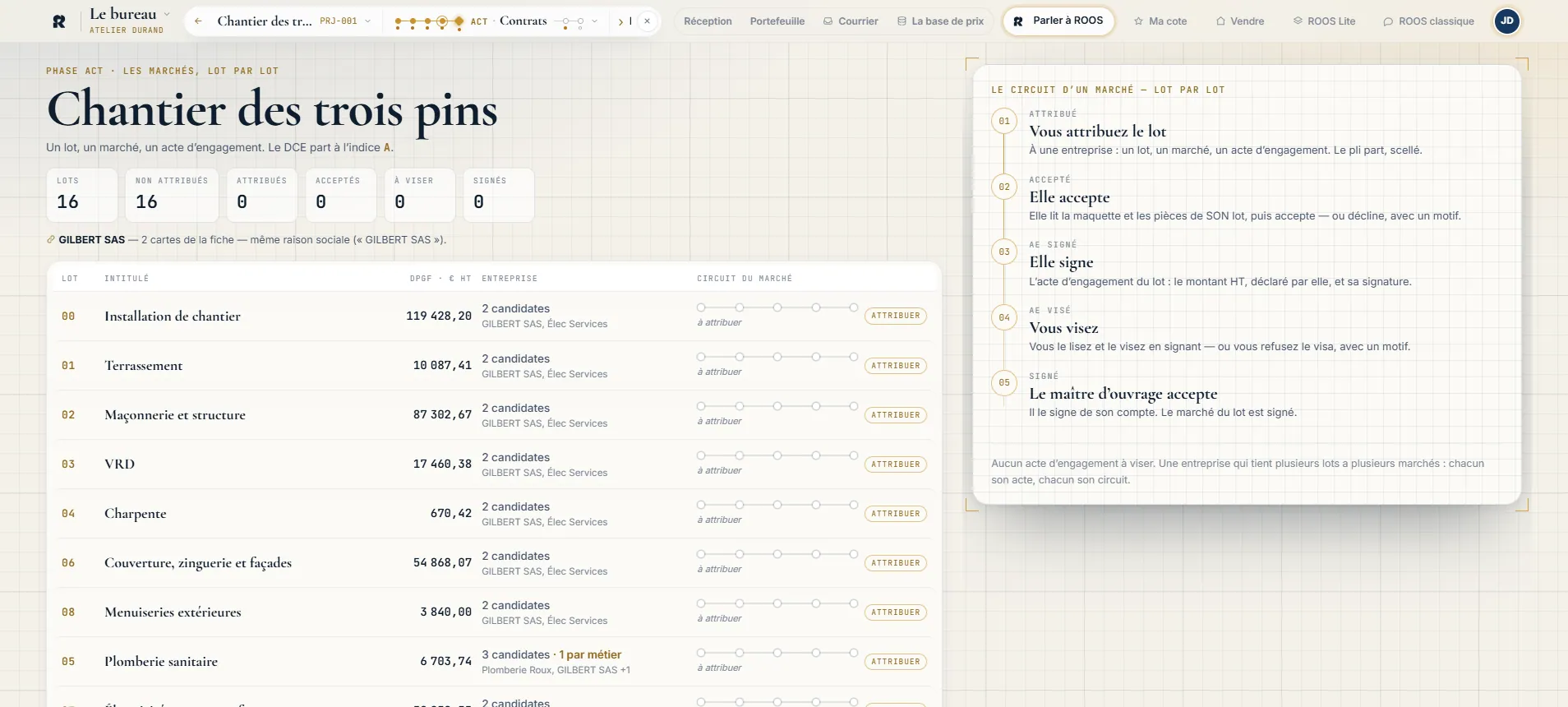Click the Signés count card
1568x707 pixels.
click(x=499, y=195)
